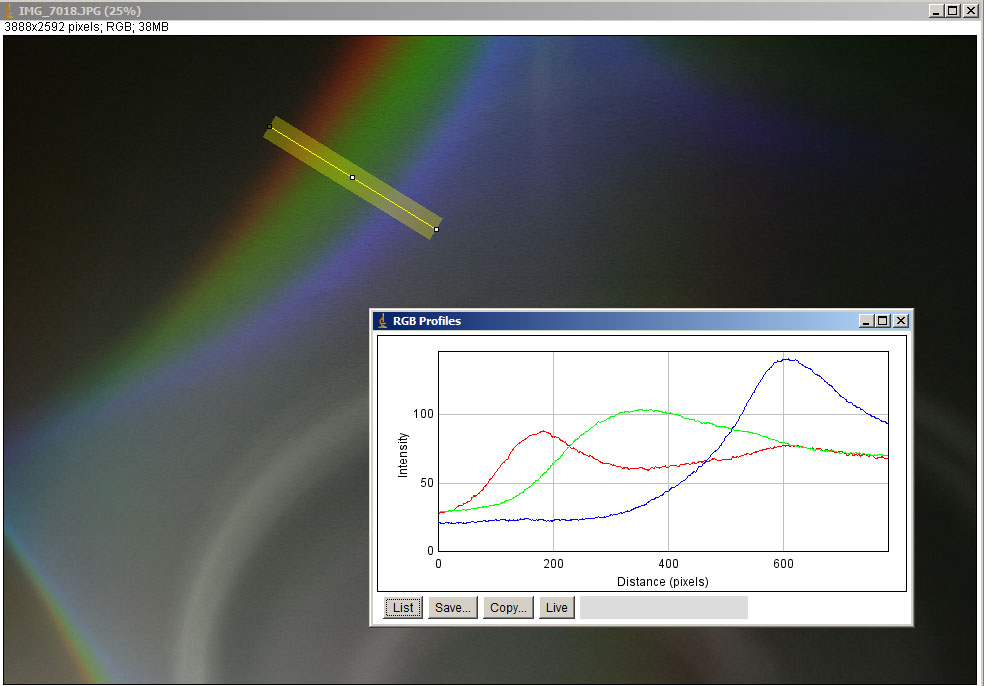Click the Save... button
Screen dimensions: 984x686
click(x=452, y=608)
